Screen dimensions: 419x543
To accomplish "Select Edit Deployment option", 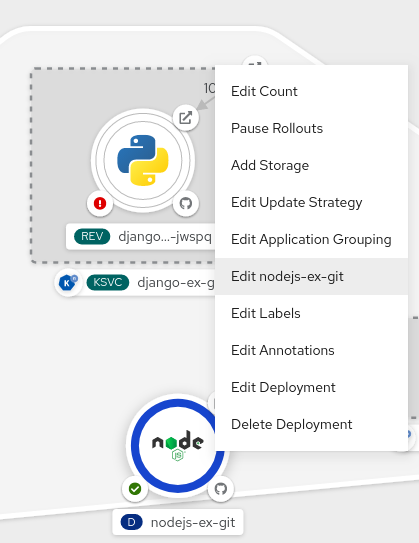I will point(311,388).
